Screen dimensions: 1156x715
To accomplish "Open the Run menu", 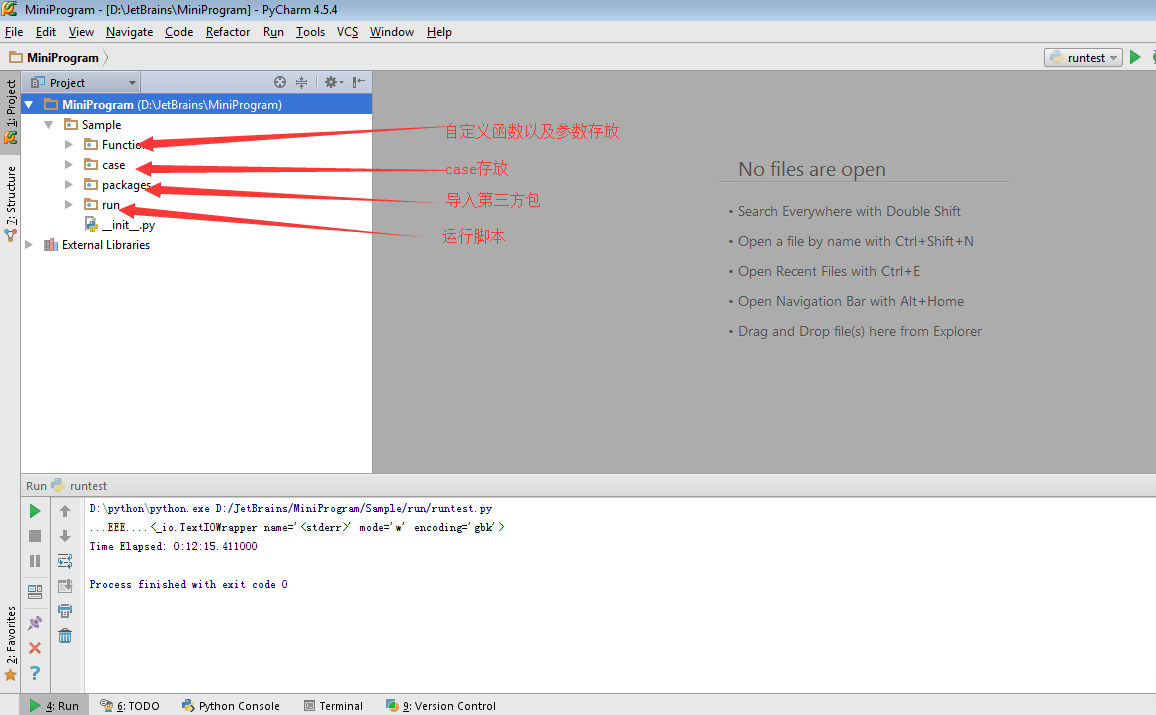I will click(273, 32).
